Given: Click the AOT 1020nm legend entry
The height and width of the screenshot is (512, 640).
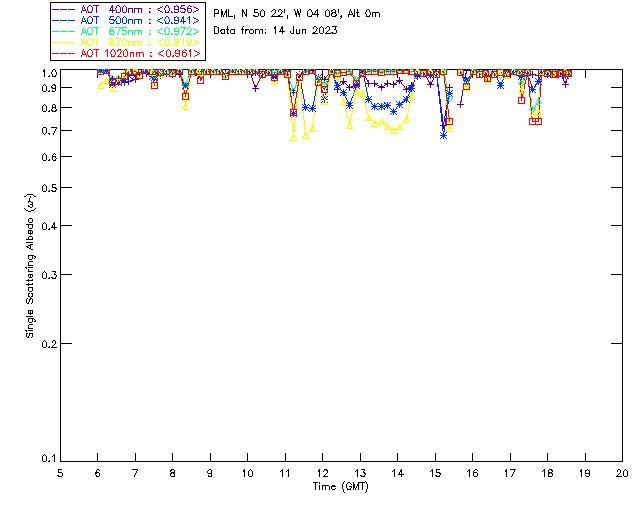Looking at the screenshot, I should [x=127, y=53].
